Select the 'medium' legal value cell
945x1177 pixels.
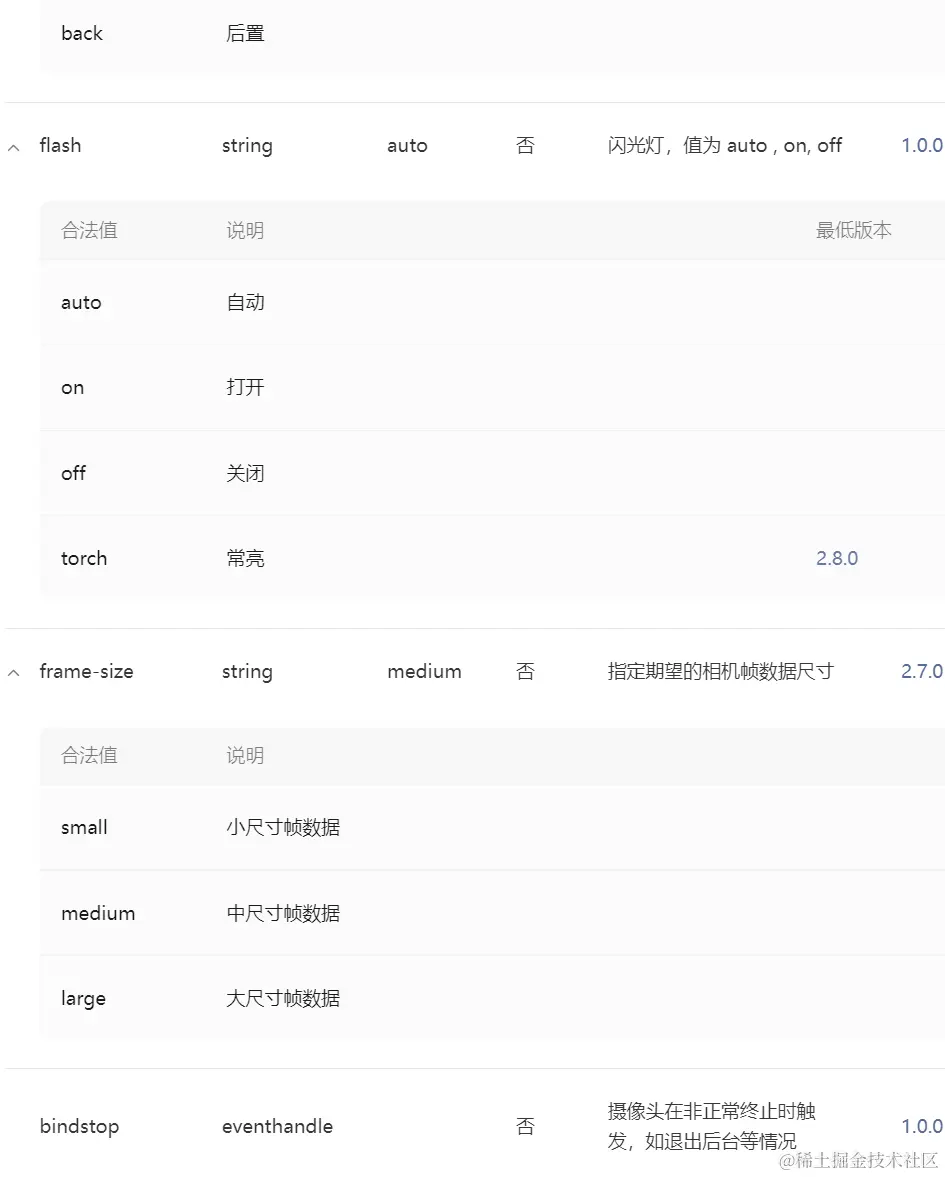[x=98, y=914]
